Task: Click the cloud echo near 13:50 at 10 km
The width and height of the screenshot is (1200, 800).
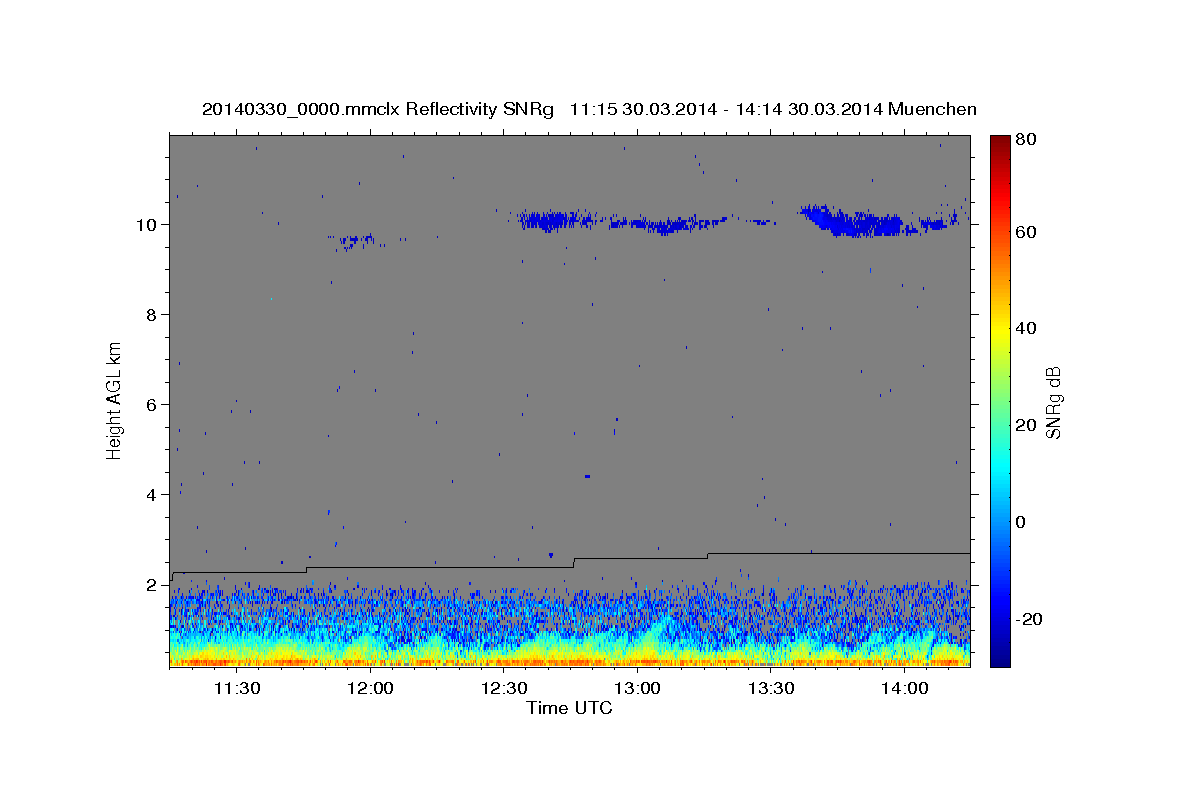Action: pos(857,222)
